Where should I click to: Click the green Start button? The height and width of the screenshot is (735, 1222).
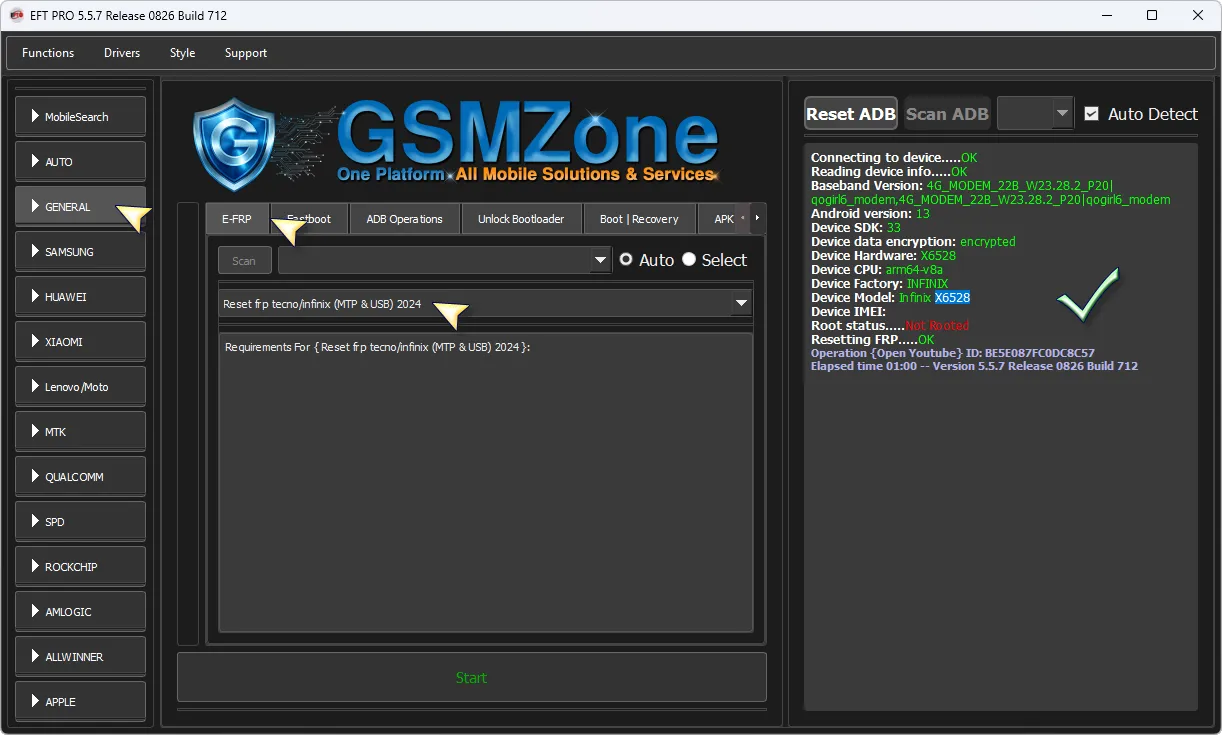[x=471, y=677]
